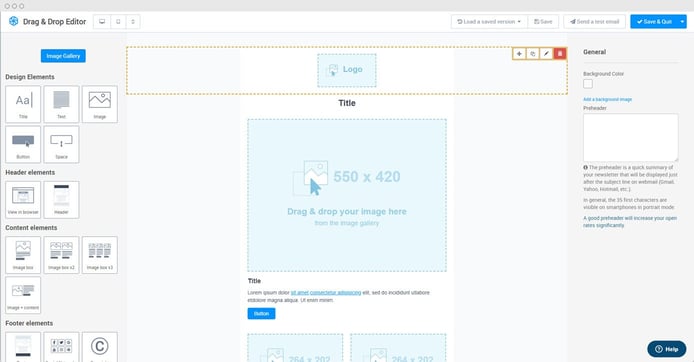This screenshot has width=694, height=362.
Task: Click Save & Quit button
Action: [x=654, y=22]
